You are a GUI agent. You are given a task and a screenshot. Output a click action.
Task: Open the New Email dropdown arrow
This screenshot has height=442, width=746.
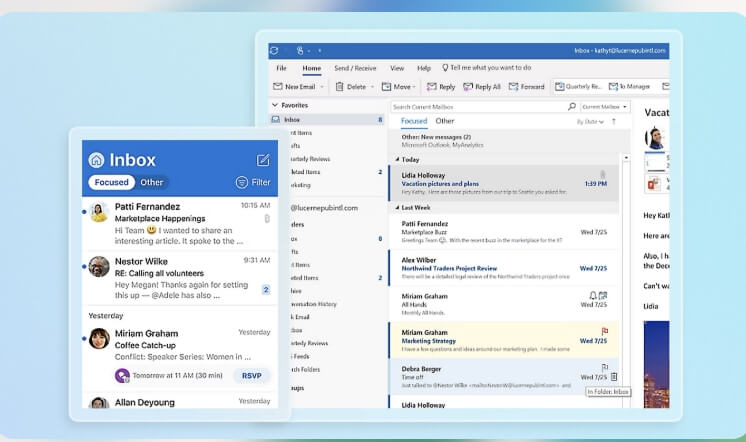[322, 87]
